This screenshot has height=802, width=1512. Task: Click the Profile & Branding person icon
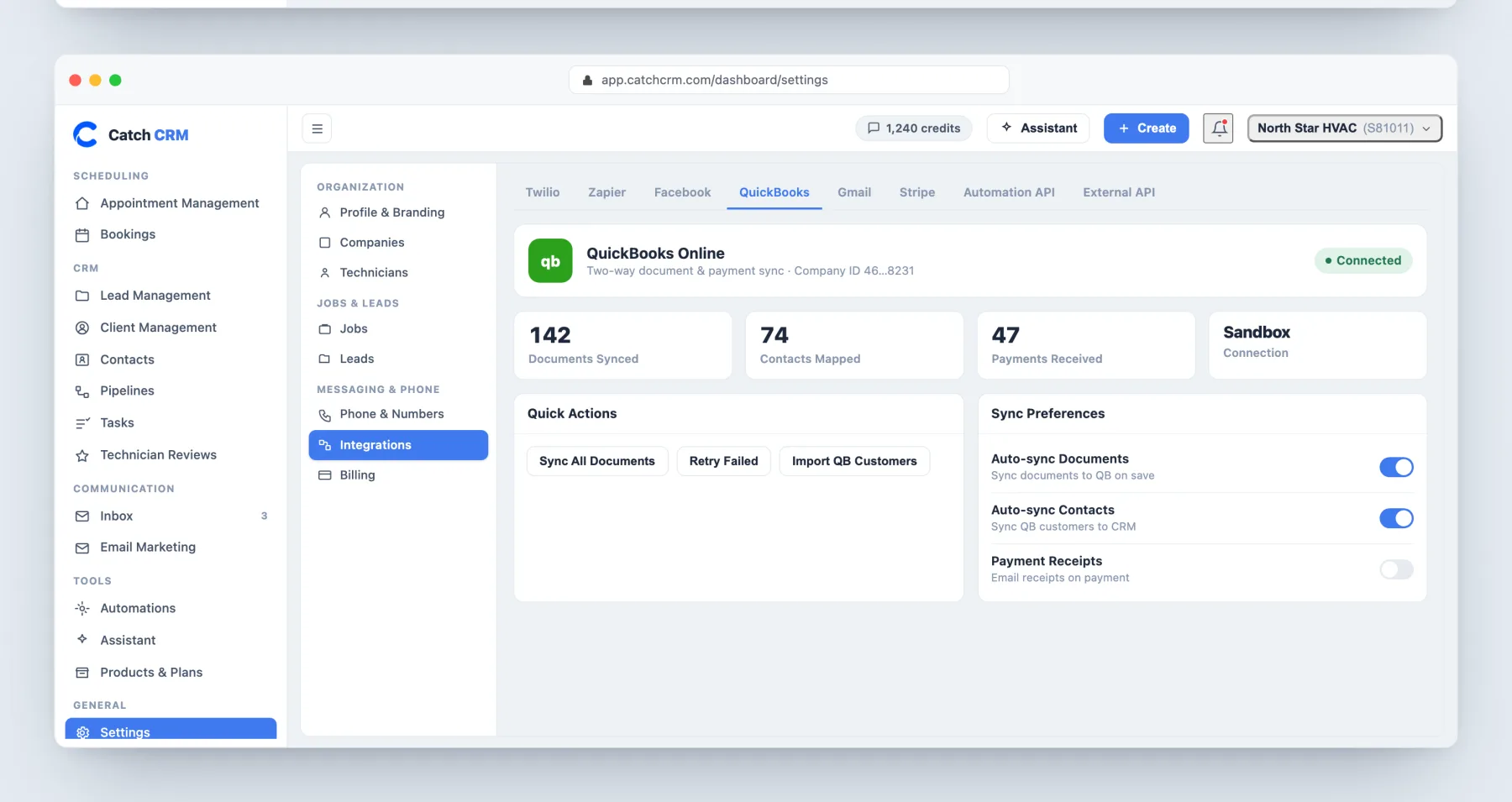[325, 212]
